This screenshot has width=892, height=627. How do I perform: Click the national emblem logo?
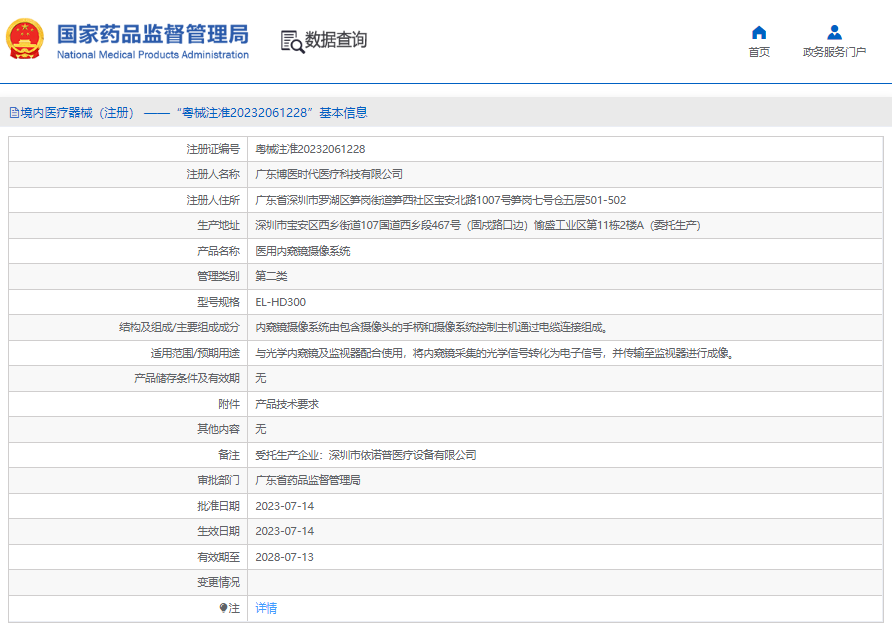click(25, 39)
